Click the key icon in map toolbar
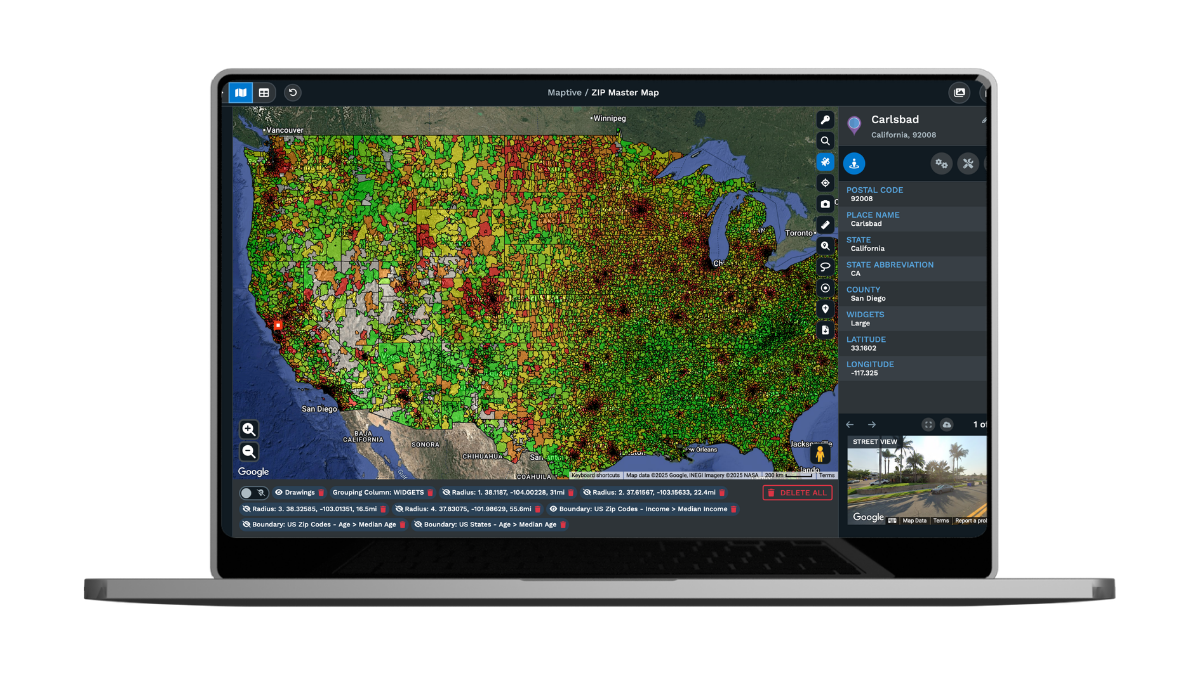The height and width of the screenshot is (675, 1200). coord(825,120)
